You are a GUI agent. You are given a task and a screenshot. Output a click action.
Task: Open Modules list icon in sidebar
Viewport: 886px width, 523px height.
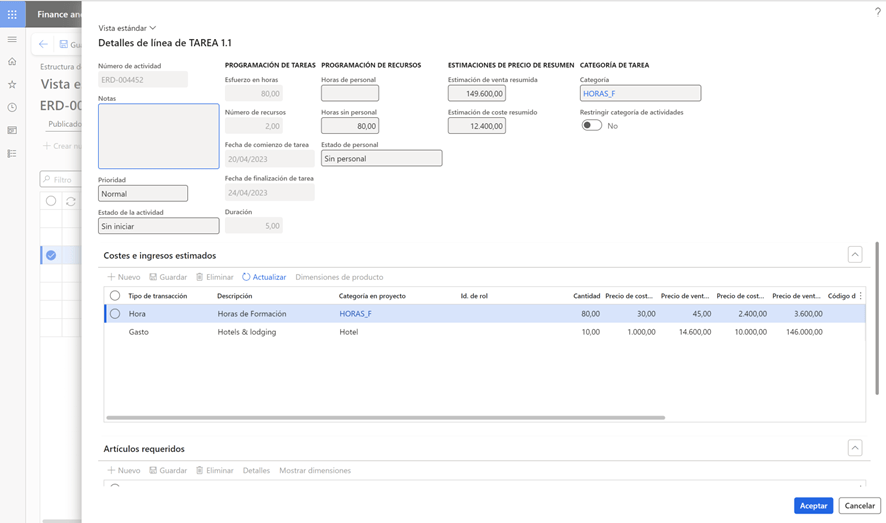pos(12,154)
